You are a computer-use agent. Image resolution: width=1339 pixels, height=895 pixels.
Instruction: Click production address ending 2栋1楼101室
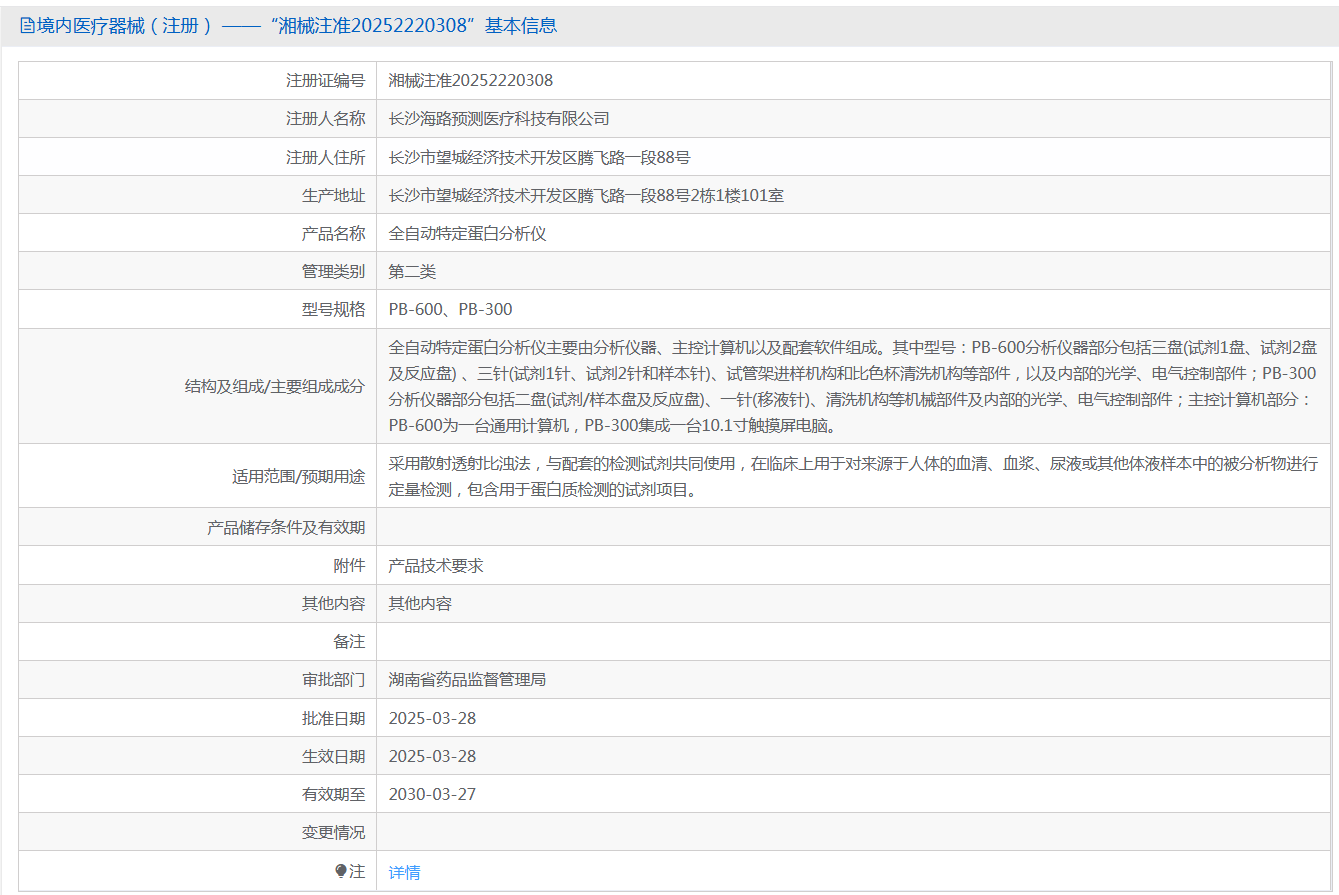point(586,195)
